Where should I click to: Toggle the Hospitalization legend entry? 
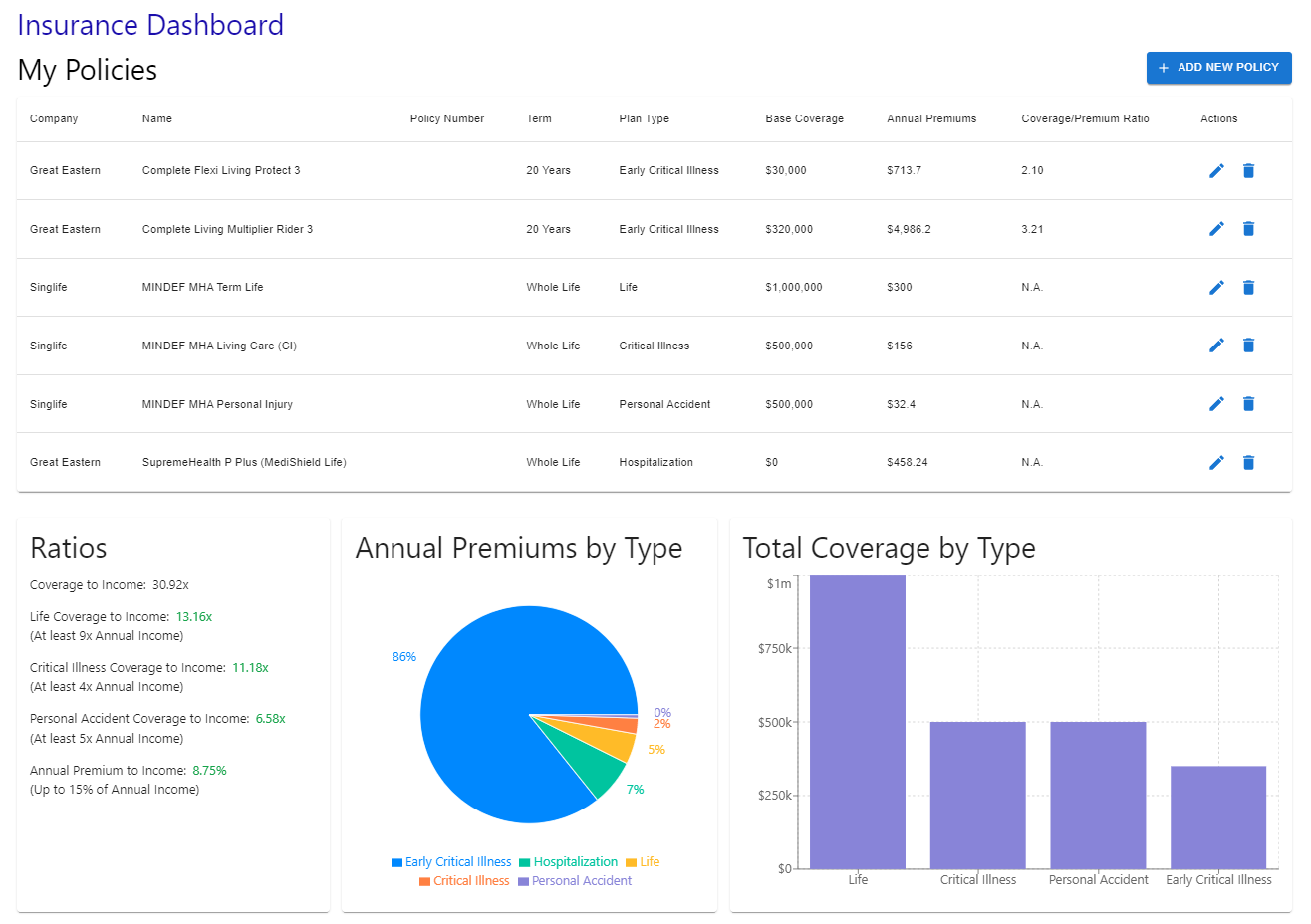568,862
